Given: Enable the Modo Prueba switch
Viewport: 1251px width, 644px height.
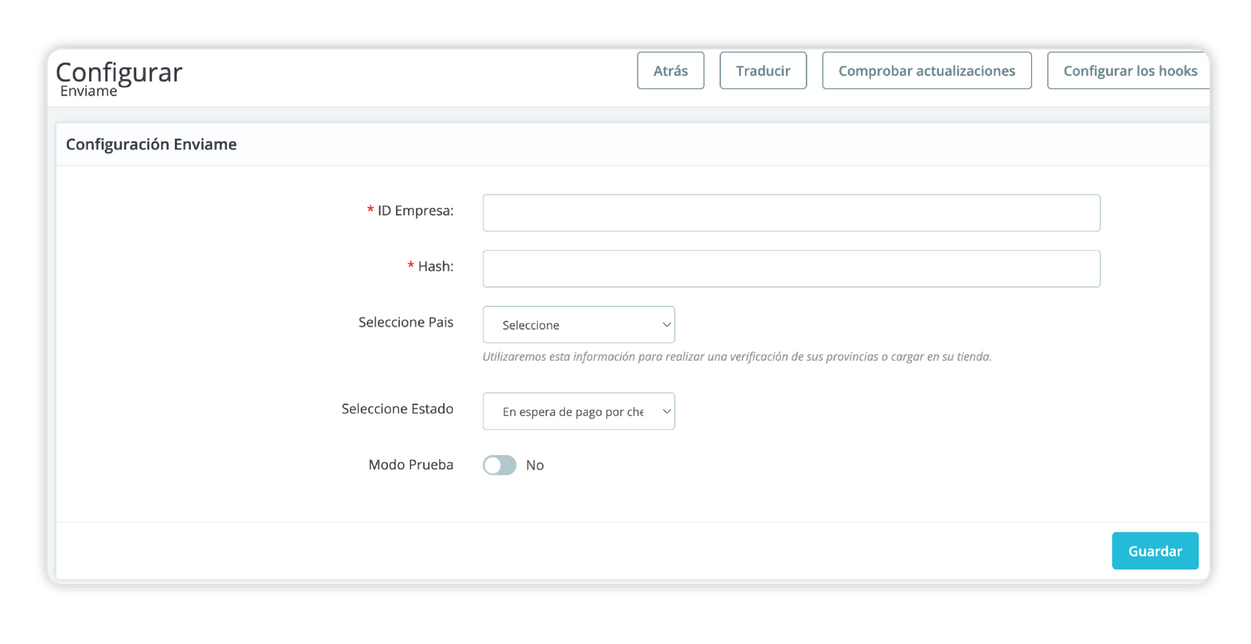Looking at the screenshot, I should tap(499, 465).
